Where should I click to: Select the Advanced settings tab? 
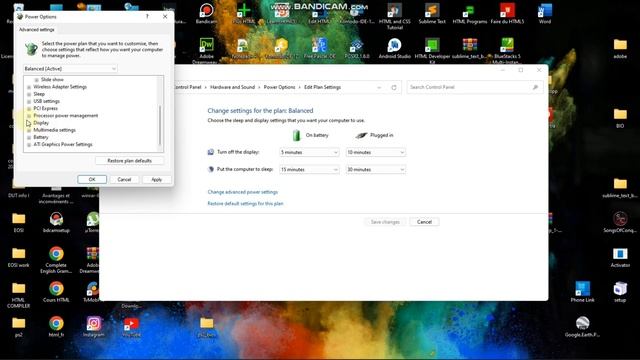36,30
